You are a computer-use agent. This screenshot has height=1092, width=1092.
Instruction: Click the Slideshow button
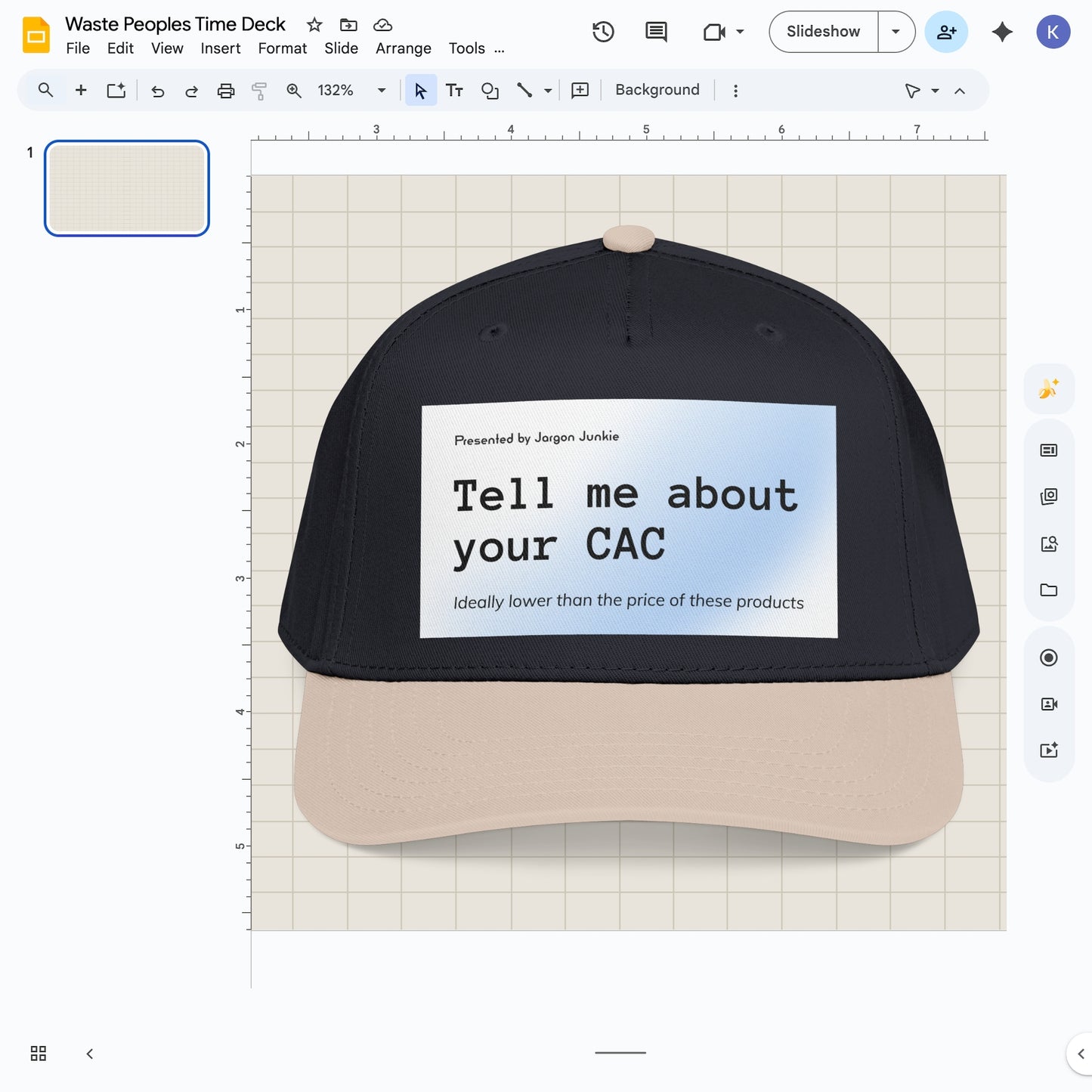(823, 32)
